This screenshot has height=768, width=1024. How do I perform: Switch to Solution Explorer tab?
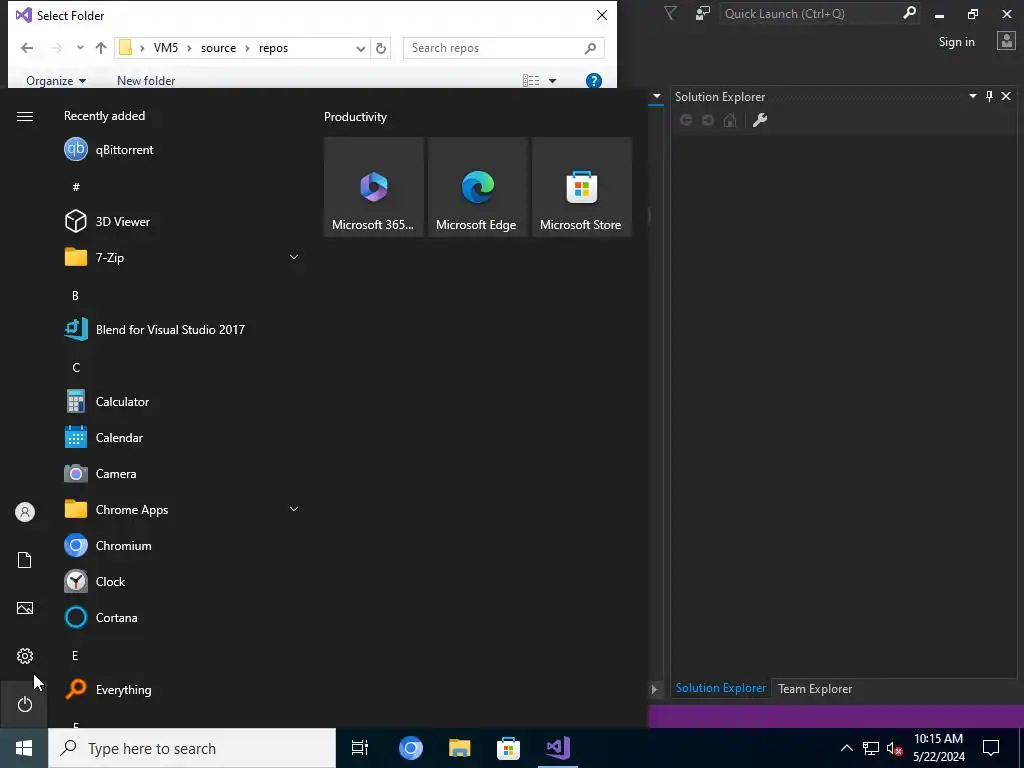(720, 688)
